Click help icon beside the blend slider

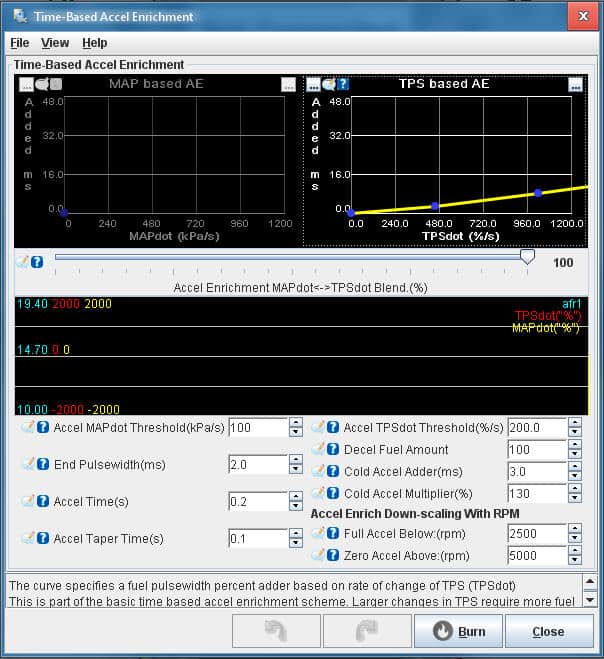pos(37,262)
